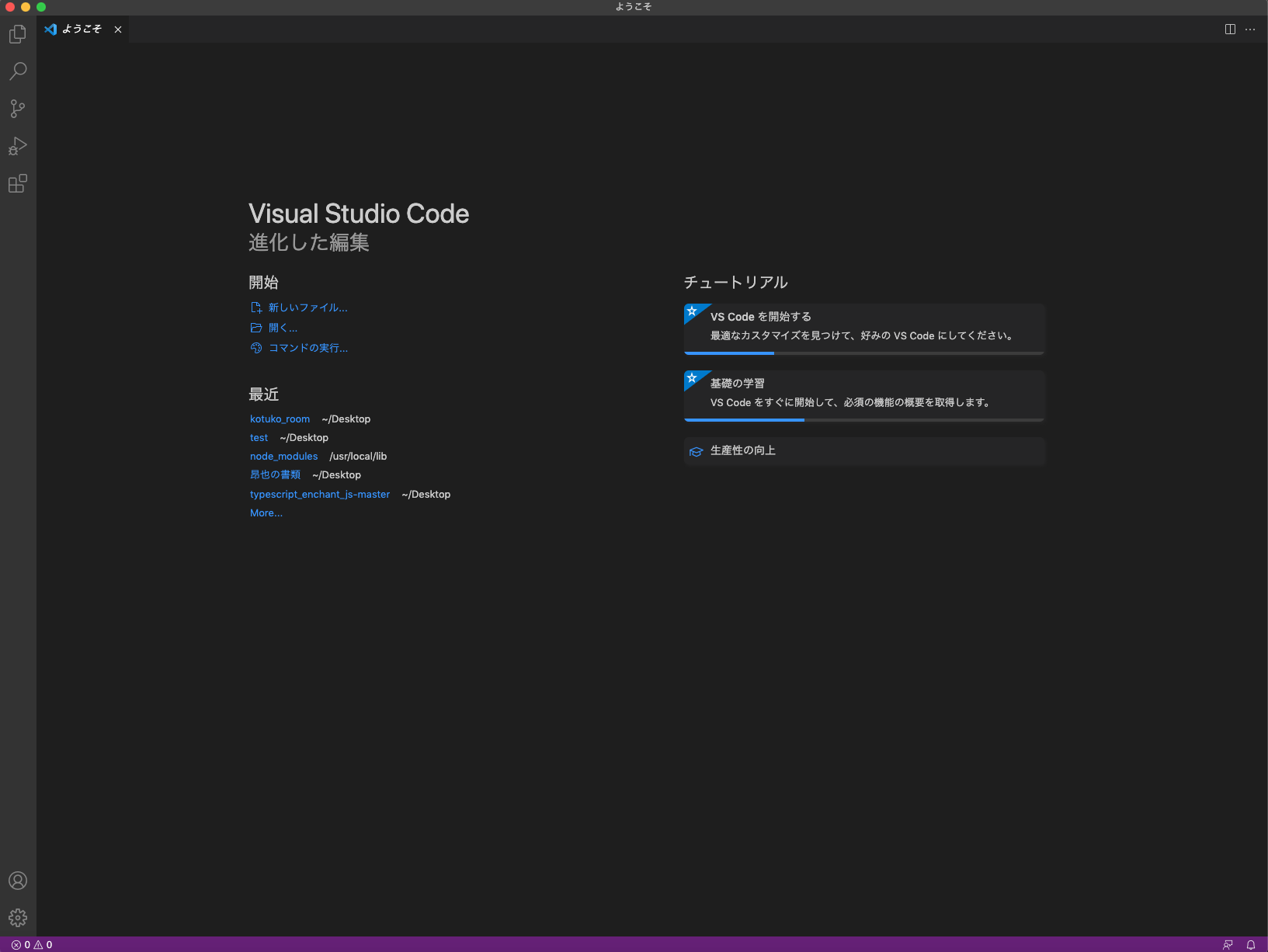This screenshot has width=1268, height=952.
Task: Open recent folder 昂也の書類
Action: coord(275,474)
